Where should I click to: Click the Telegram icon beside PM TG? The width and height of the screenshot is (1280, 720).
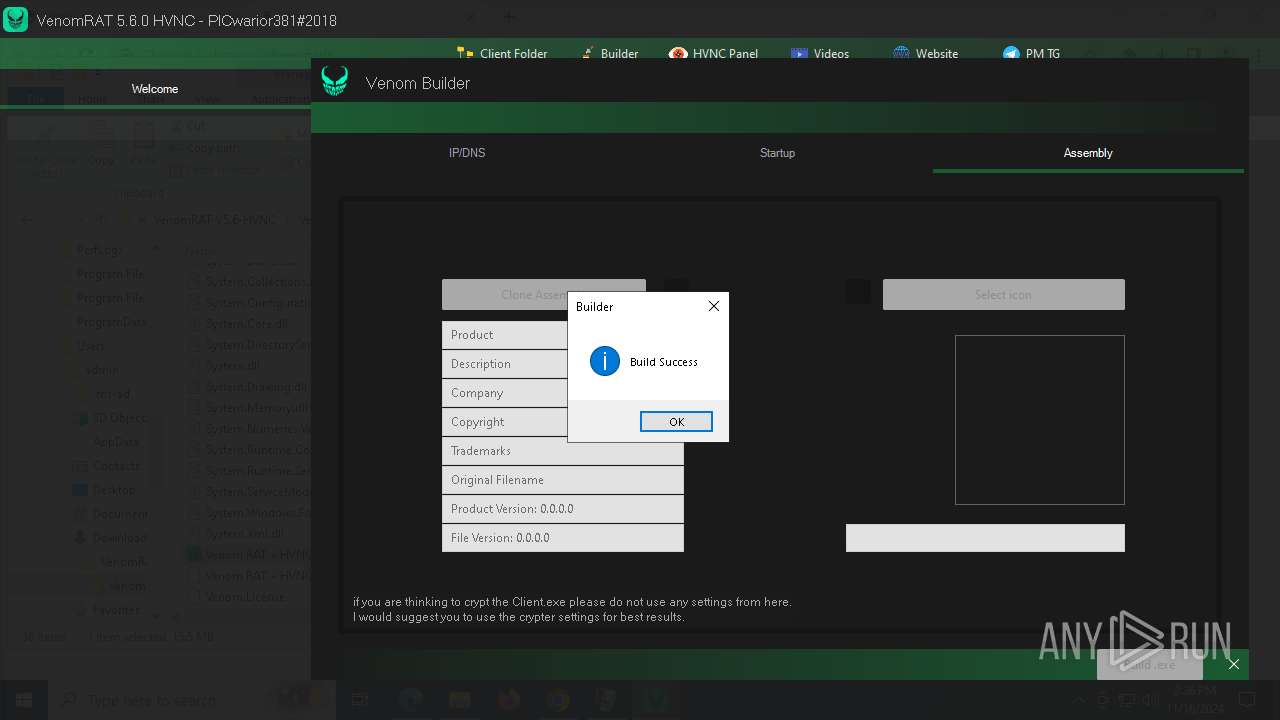tap(1011, 54)
